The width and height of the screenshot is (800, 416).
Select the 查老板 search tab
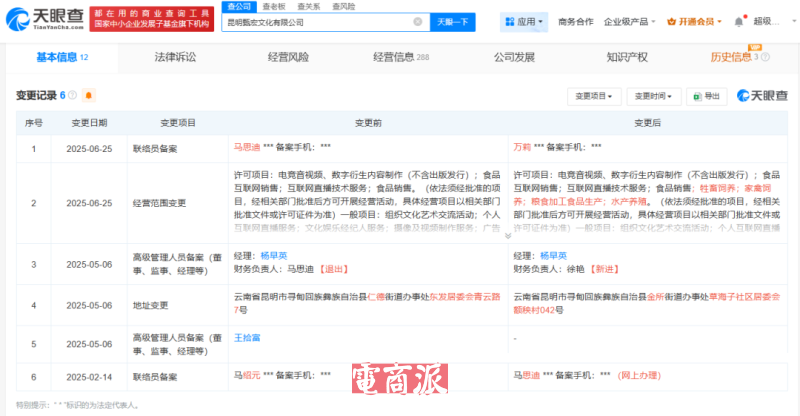274,7
